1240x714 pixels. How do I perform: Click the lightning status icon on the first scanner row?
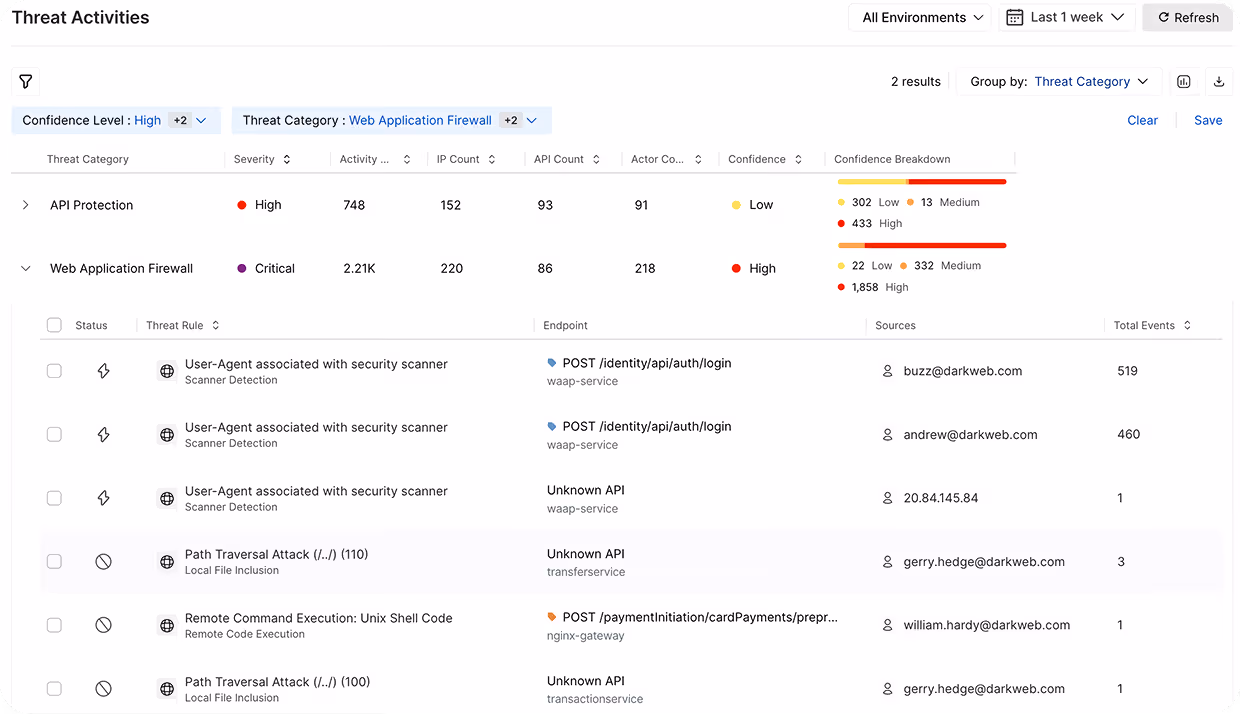[x=103, y=370]
